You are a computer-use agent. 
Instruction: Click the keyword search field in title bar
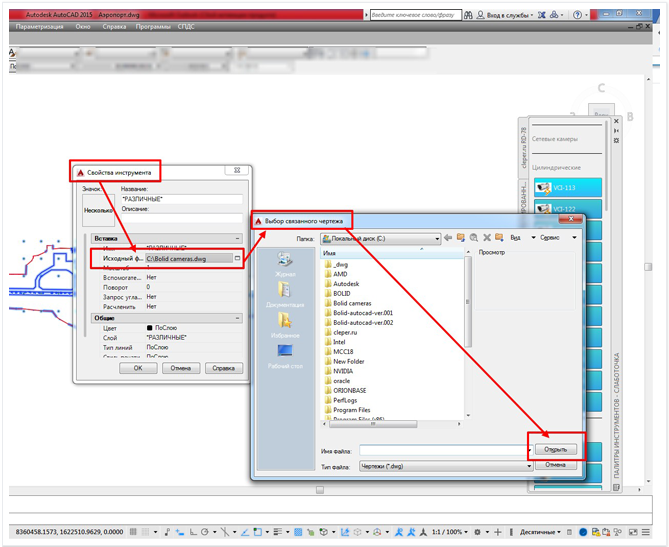416,15
